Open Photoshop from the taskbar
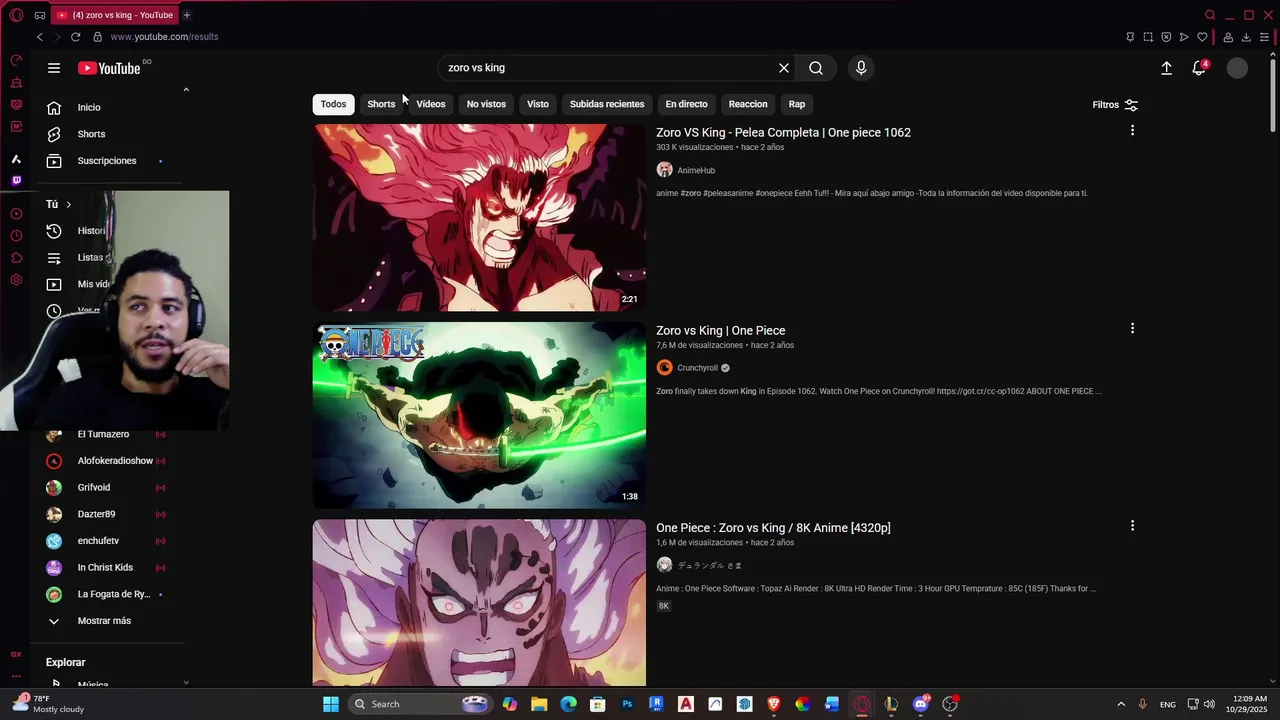This screenshot has height=720, width=1280. pyautogui.click(x=627, y=704)
